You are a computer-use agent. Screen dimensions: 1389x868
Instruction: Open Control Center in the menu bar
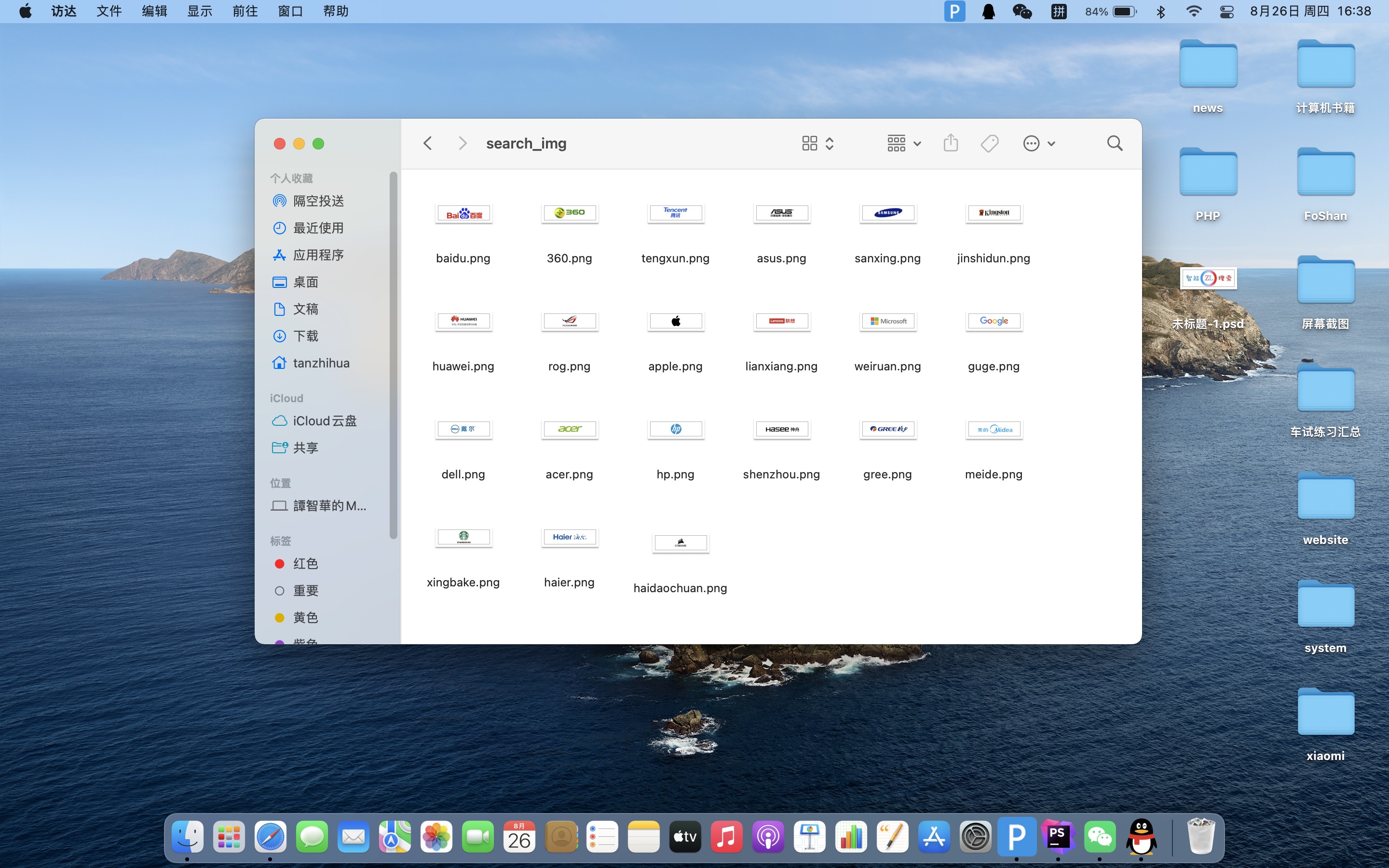click(x=1226, y=12)
